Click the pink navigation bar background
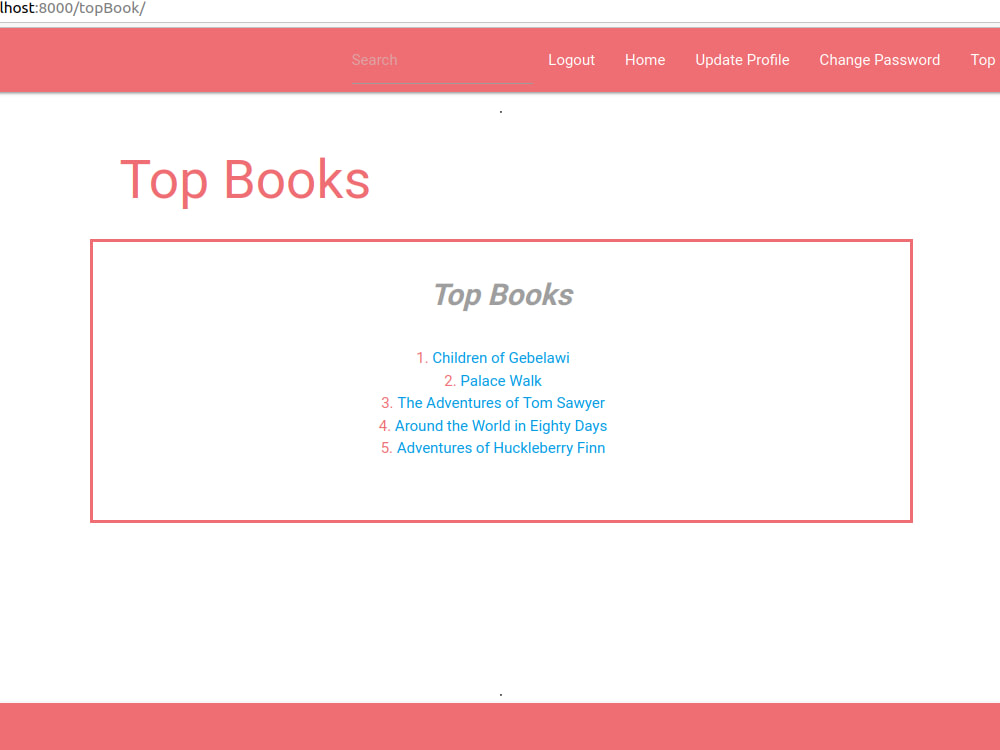1000x750 pixels. pos(200,60)
